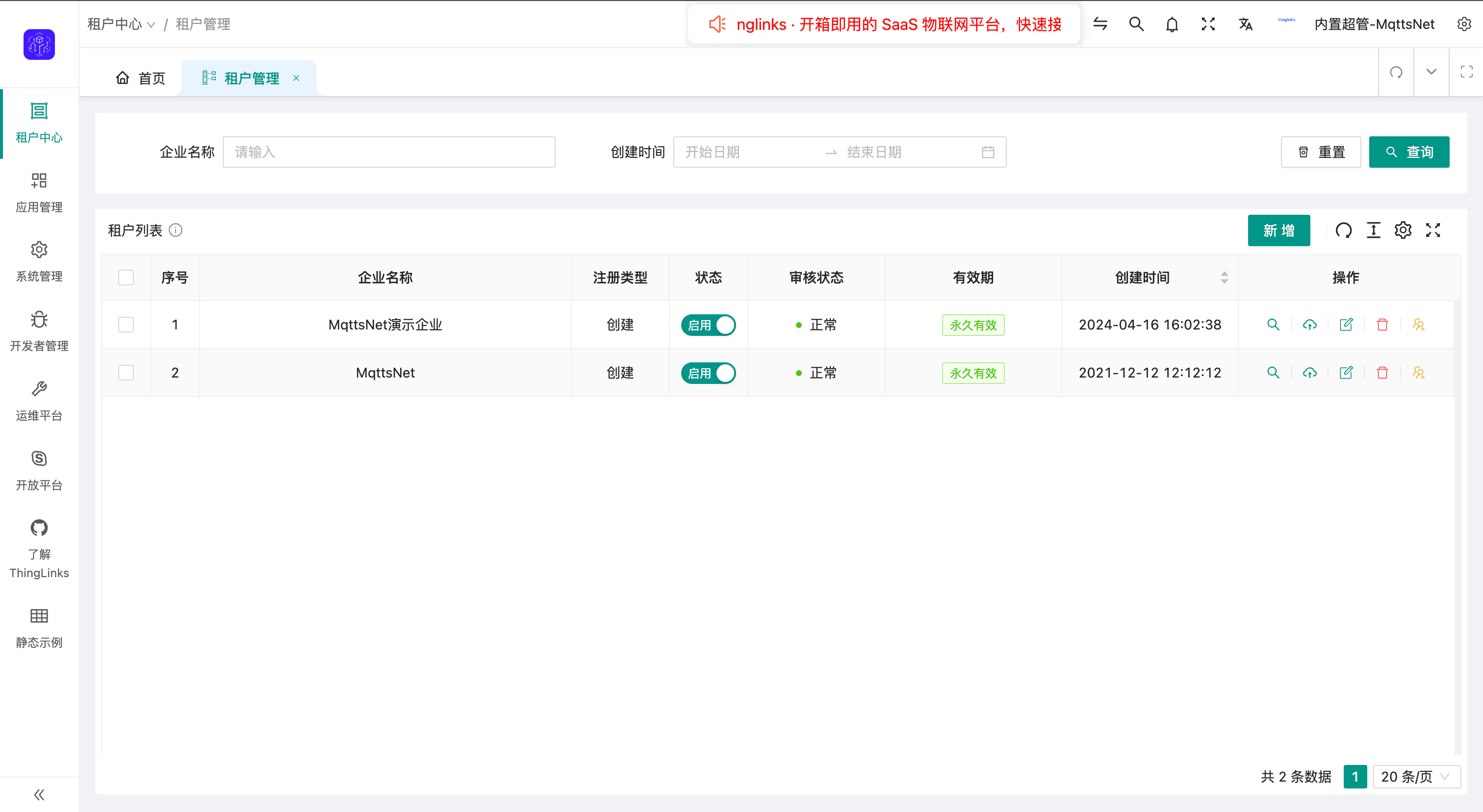Open the 20 条/页 page size dropdown

(1416, 776)
